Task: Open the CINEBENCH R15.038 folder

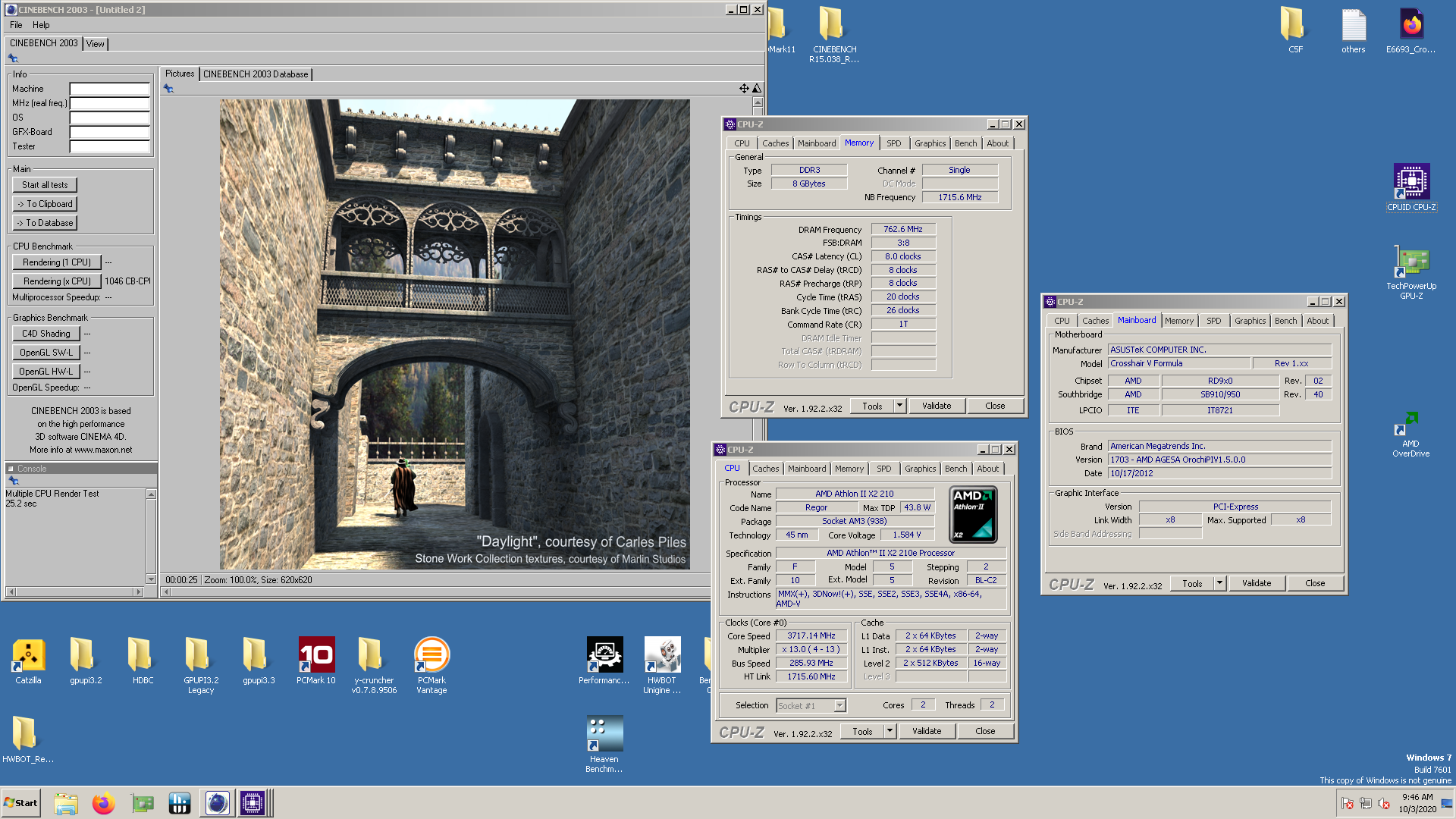Action: 834,34
